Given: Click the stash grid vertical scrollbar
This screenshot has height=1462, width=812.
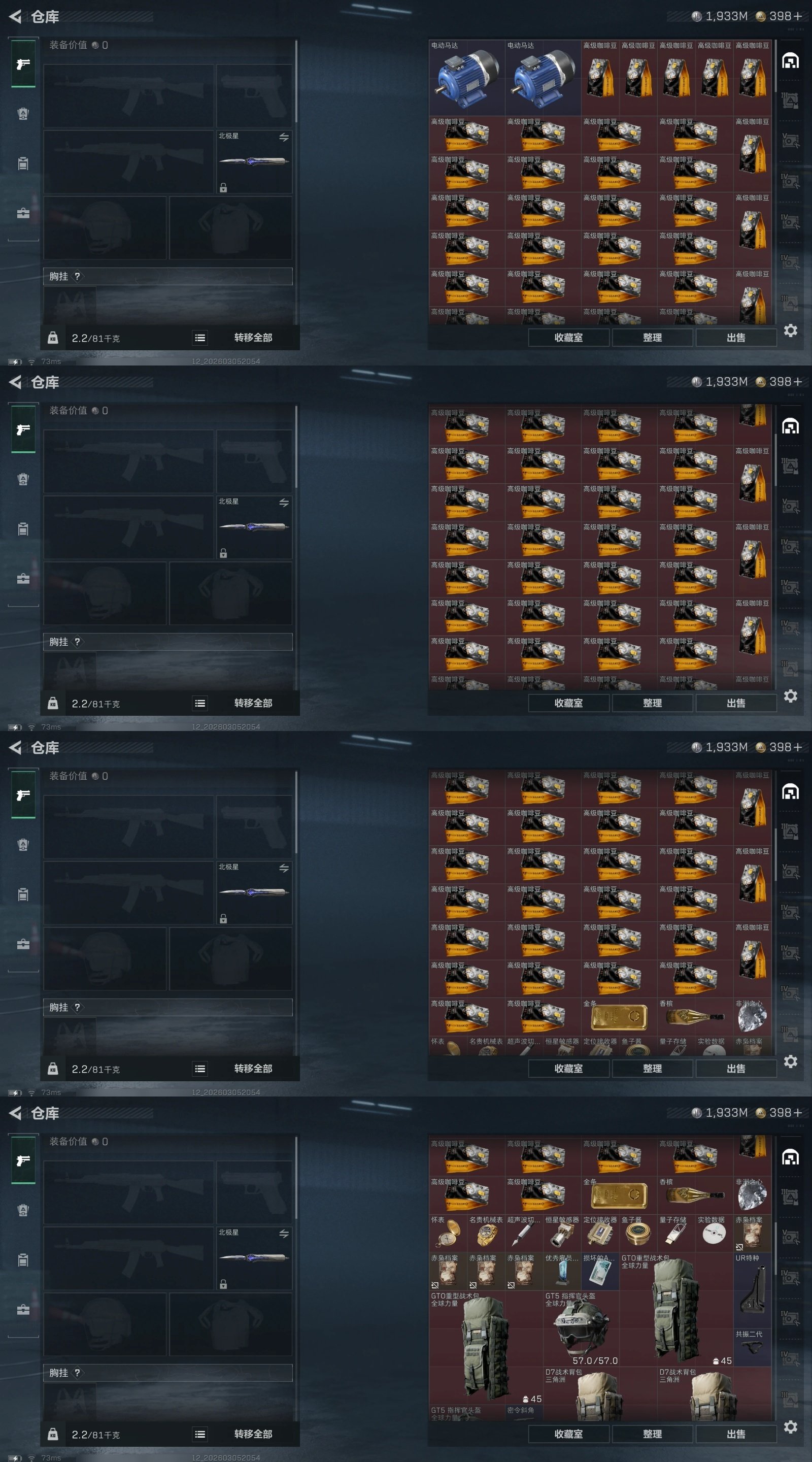Looking at the screenshot, I should 775,1277.
